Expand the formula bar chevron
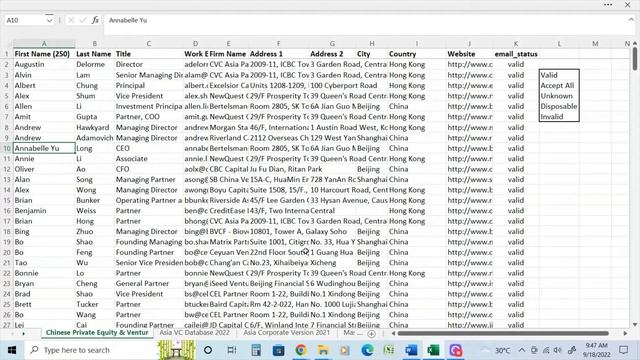 tap(631, 20)
